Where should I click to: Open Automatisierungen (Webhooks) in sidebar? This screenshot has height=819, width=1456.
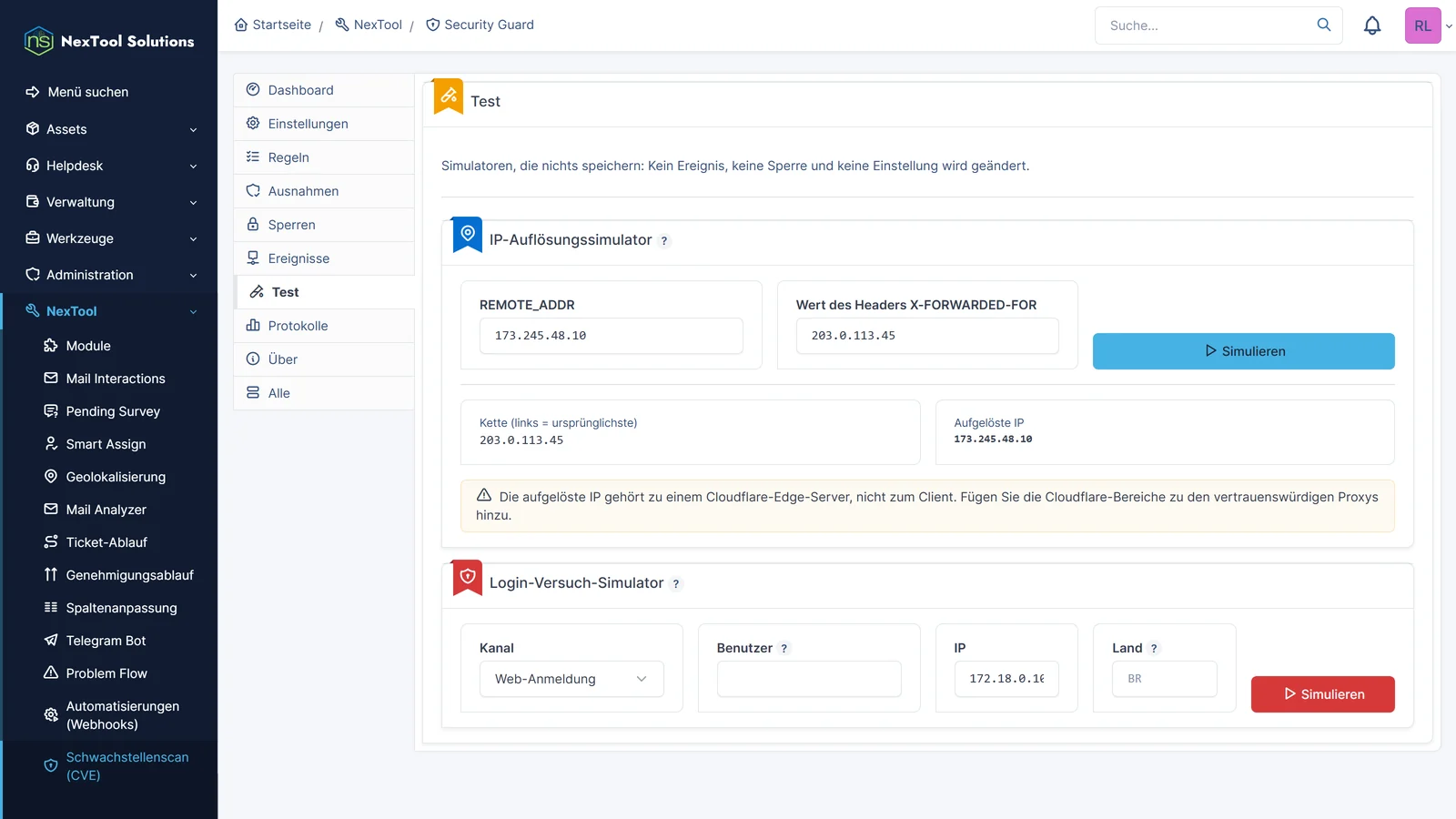click(122, 715)
